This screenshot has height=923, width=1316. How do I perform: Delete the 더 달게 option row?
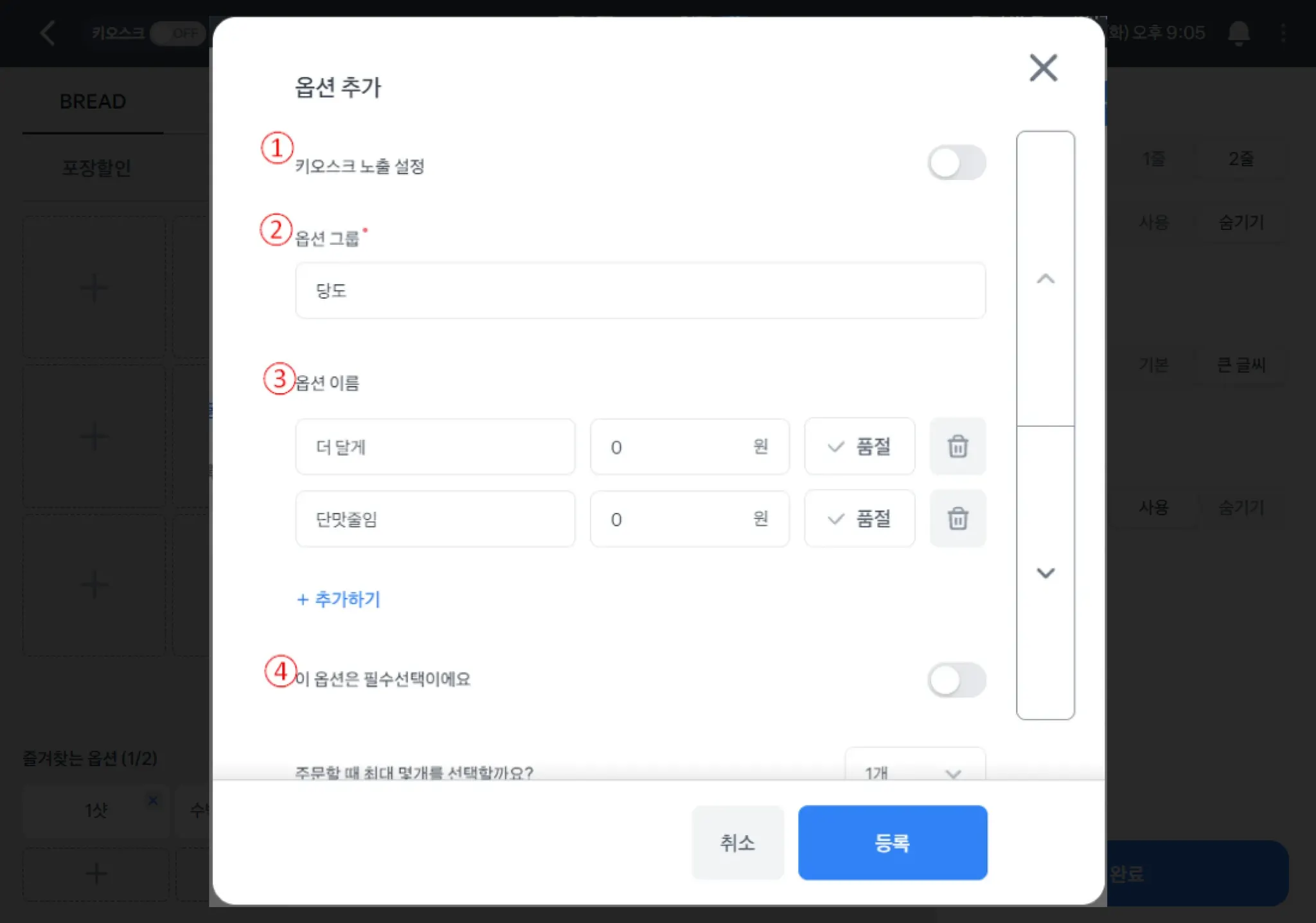point(957,446)
